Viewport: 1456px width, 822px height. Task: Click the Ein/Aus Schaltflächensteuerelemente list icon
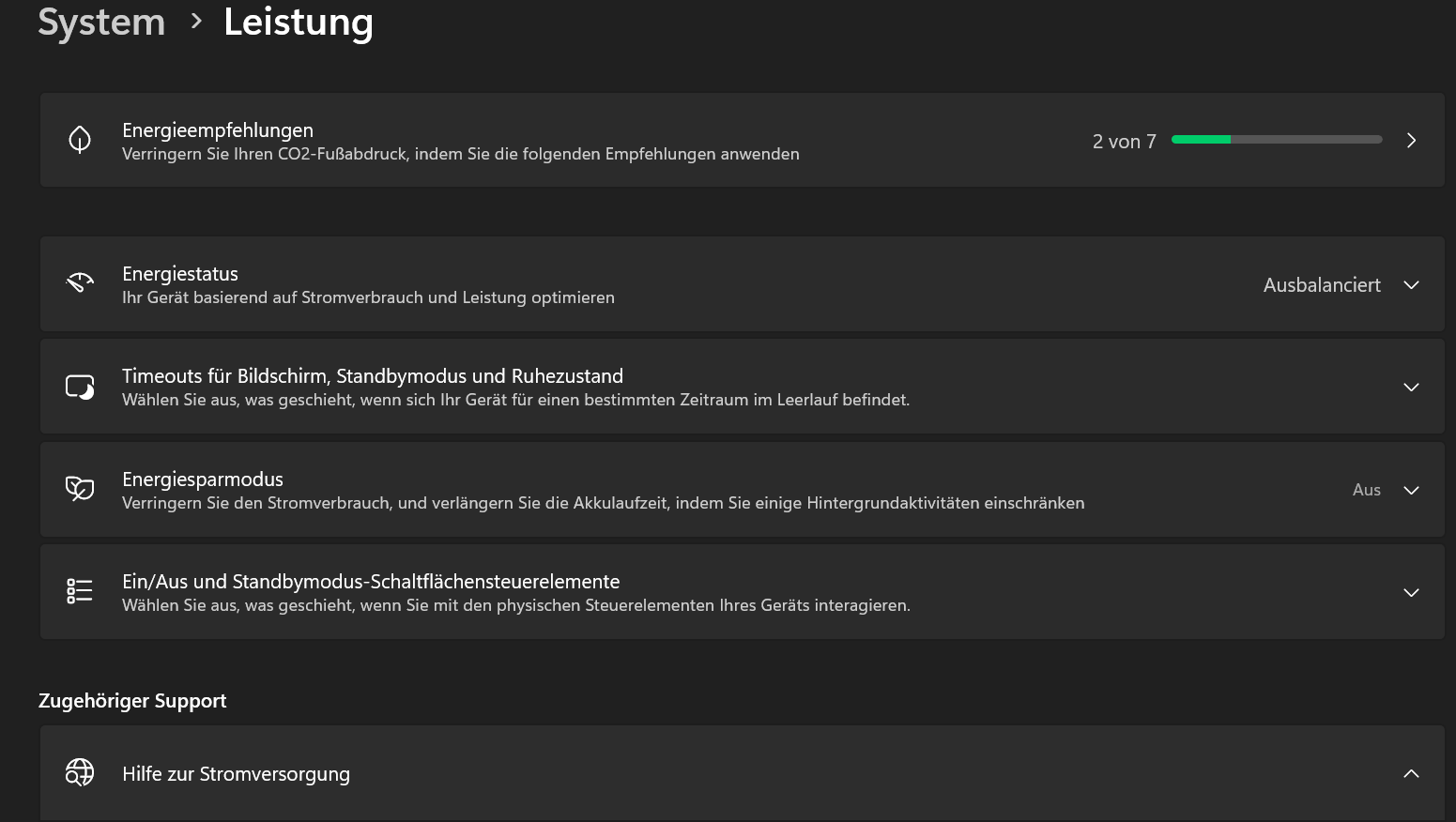(x=80, y=591)
